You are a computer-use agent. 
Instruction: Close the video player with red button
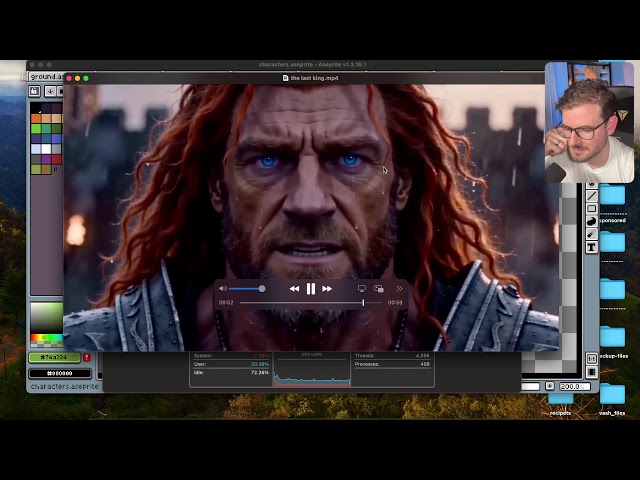(69, 78)
